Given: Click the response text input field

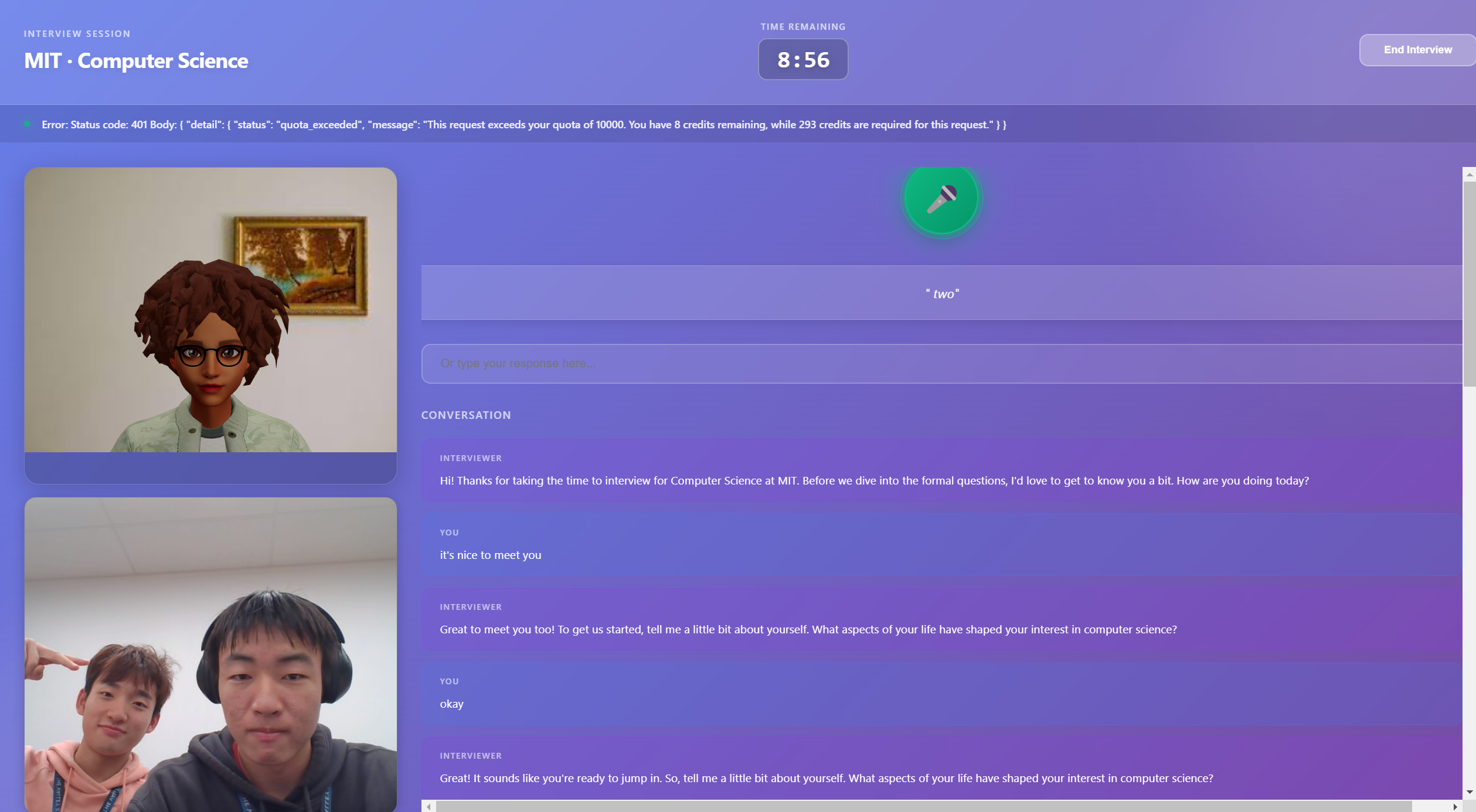Looking at the screenshot, I should point(941,363).
